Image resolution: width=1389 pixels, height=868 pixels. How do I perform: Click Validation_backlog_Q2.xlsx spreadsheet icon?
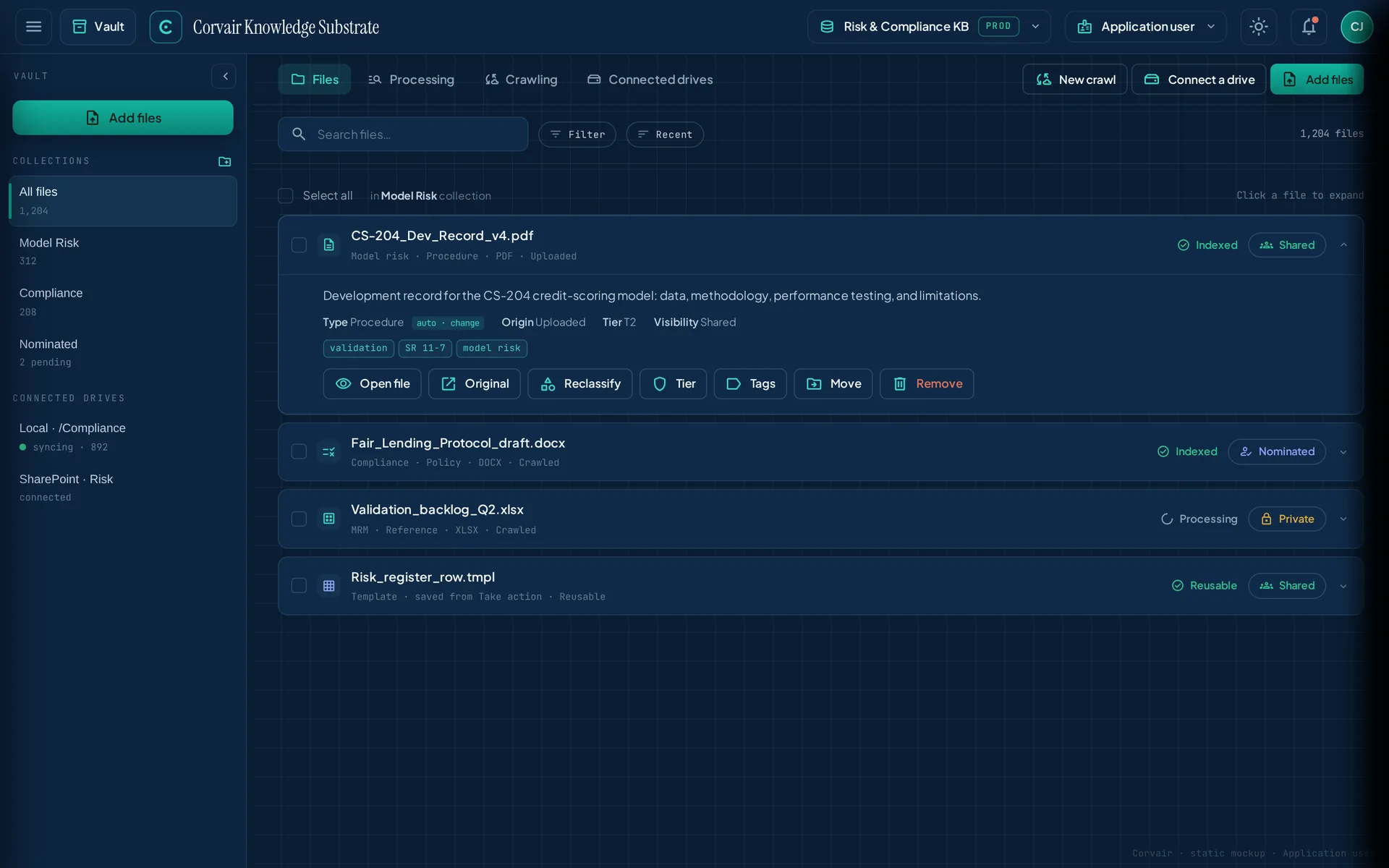click(x=328, y=519)
